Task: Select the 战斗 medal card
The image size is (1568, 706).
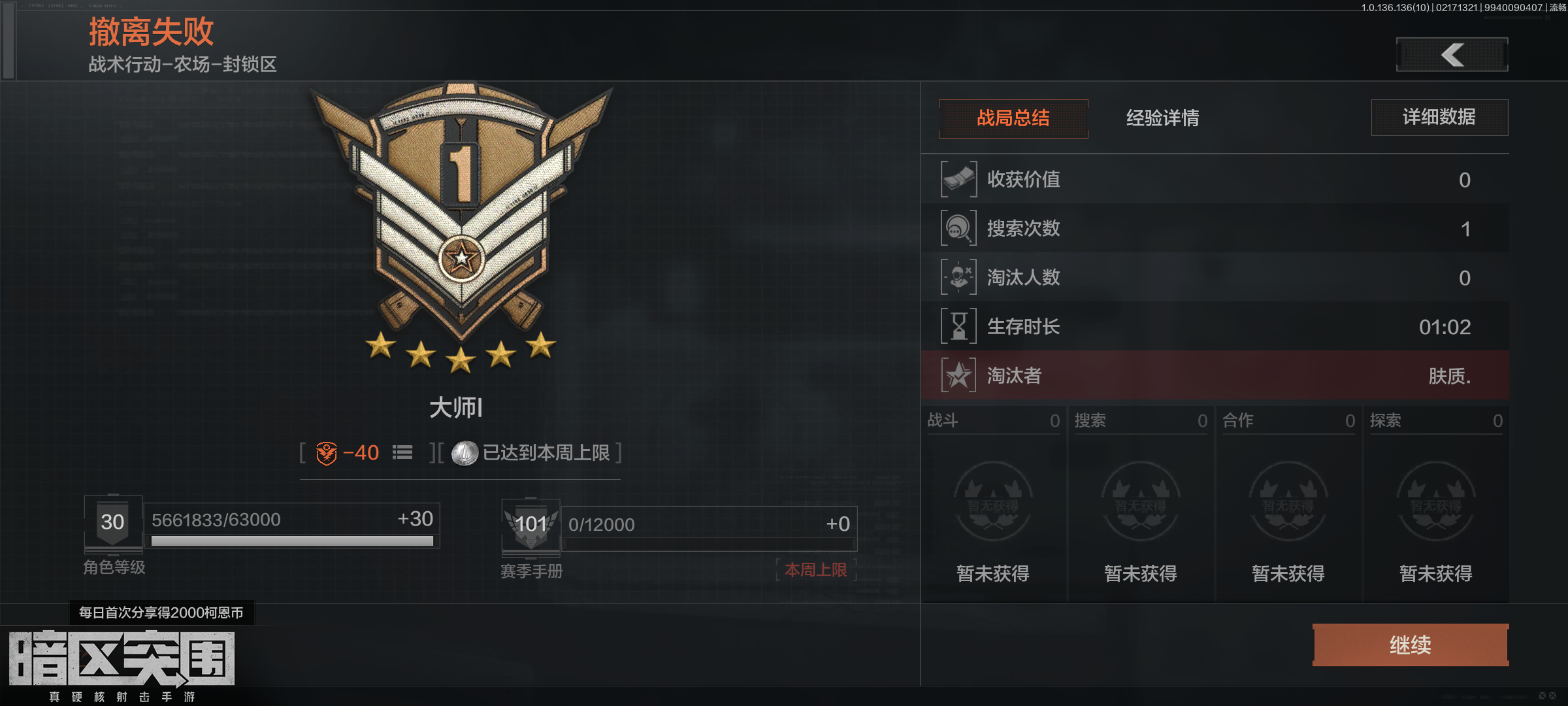Action: (993, 503)
